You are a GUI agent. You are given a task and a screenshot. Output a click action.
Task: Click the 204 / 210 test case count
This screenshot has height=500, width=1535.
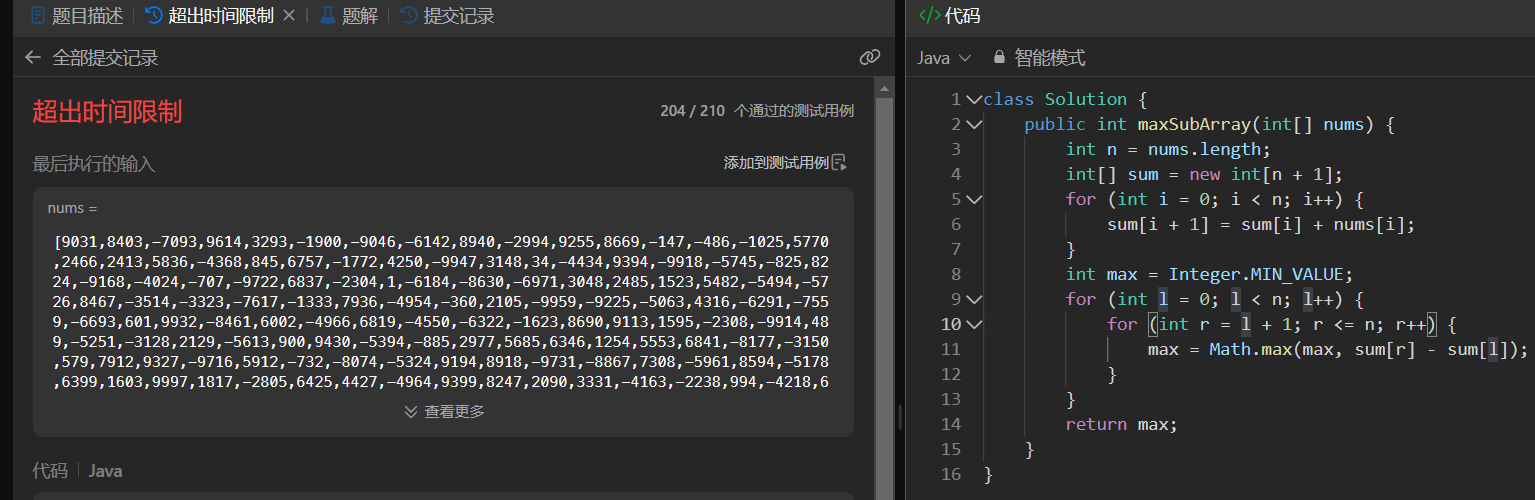[692, 111]
